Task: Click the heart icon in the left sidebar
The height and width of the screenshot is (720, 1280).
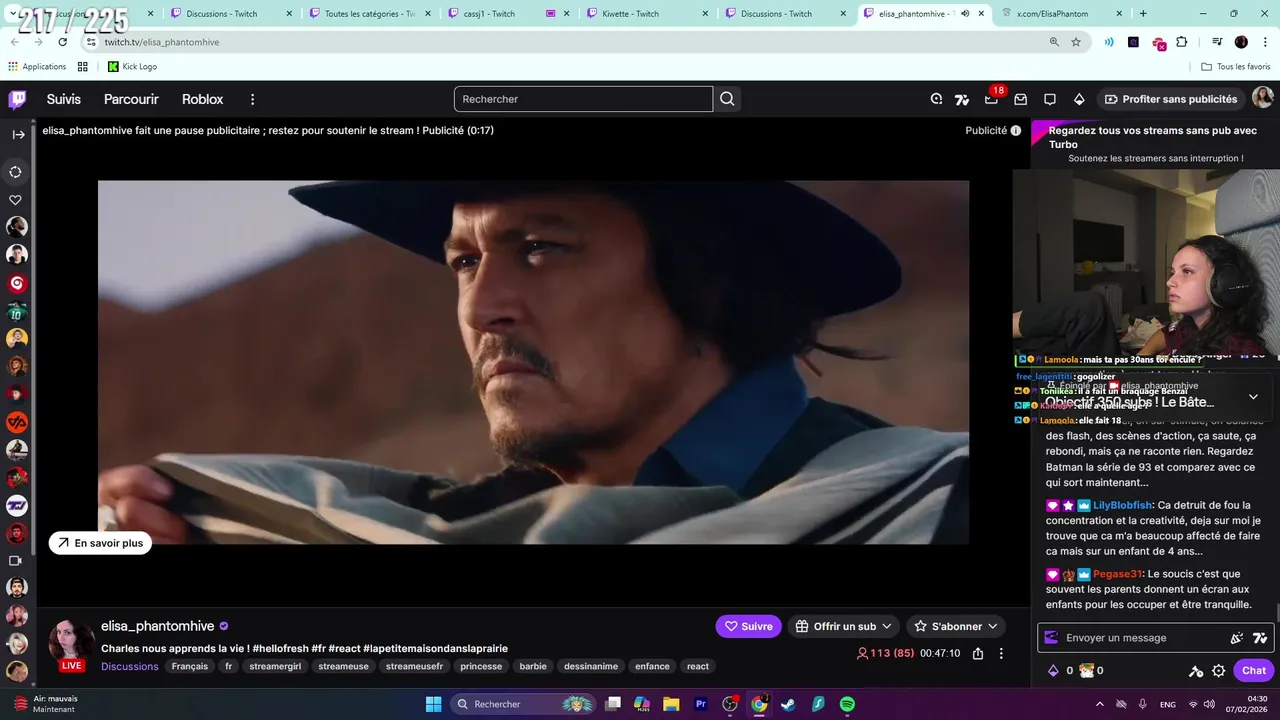Action: click(16, 200)
